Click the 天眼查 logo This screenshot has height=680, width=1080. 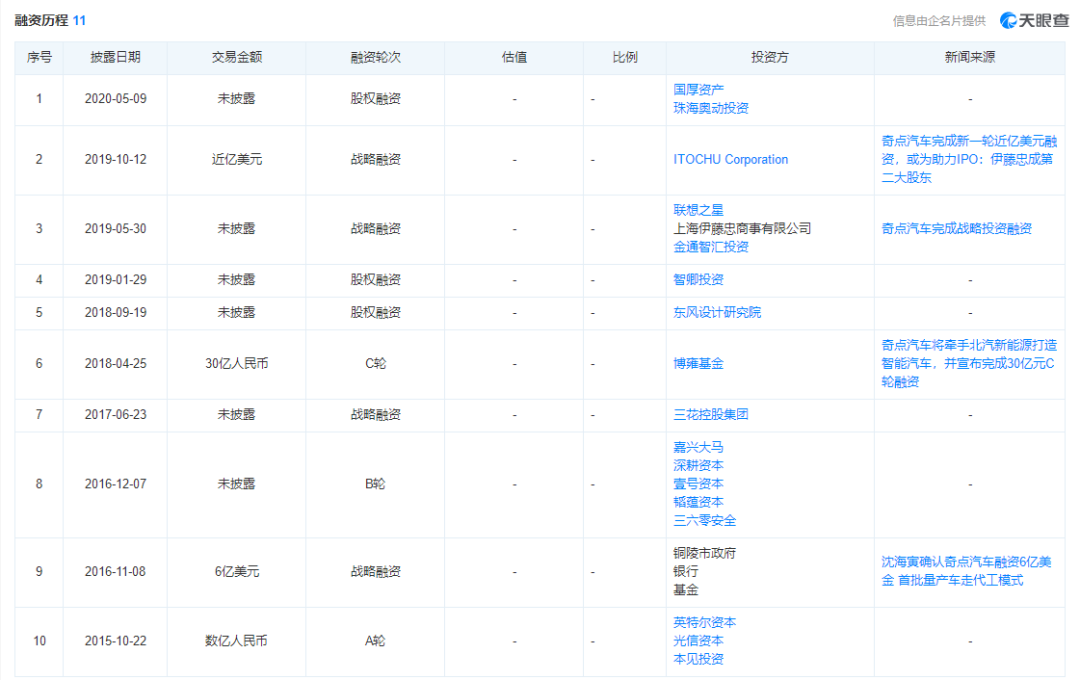point(1035,21)
